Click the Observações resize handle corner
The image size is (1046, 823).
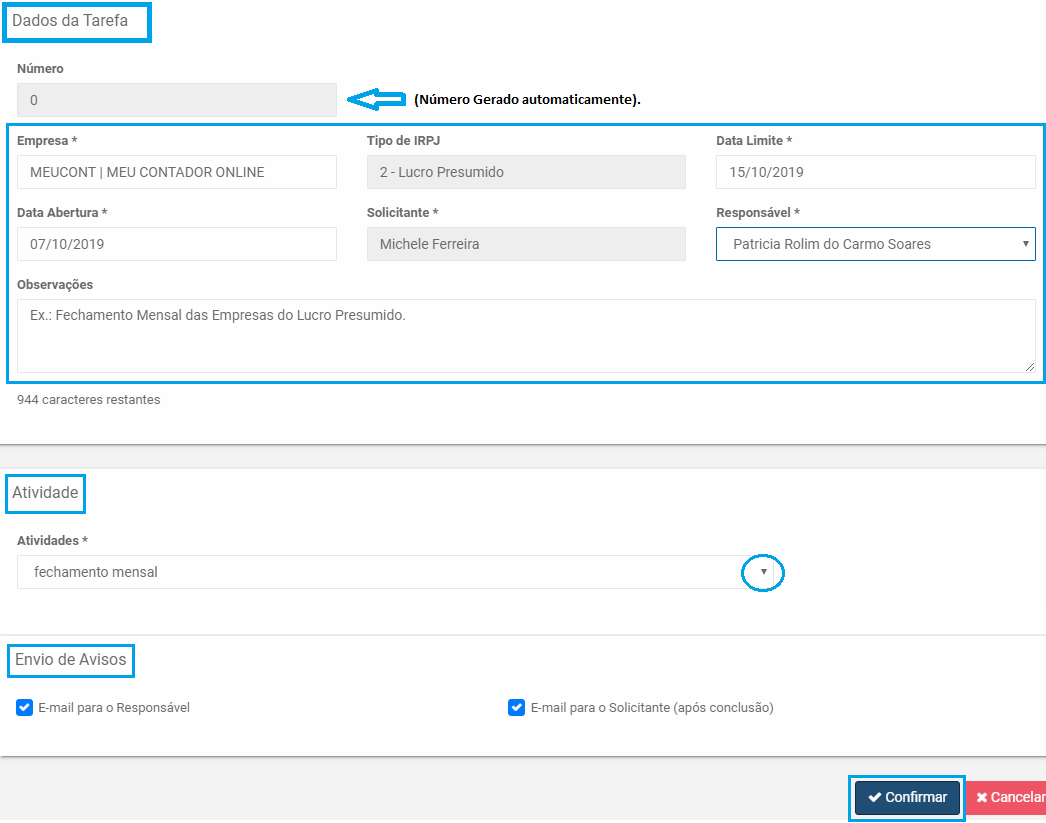tap(1030, 367)
